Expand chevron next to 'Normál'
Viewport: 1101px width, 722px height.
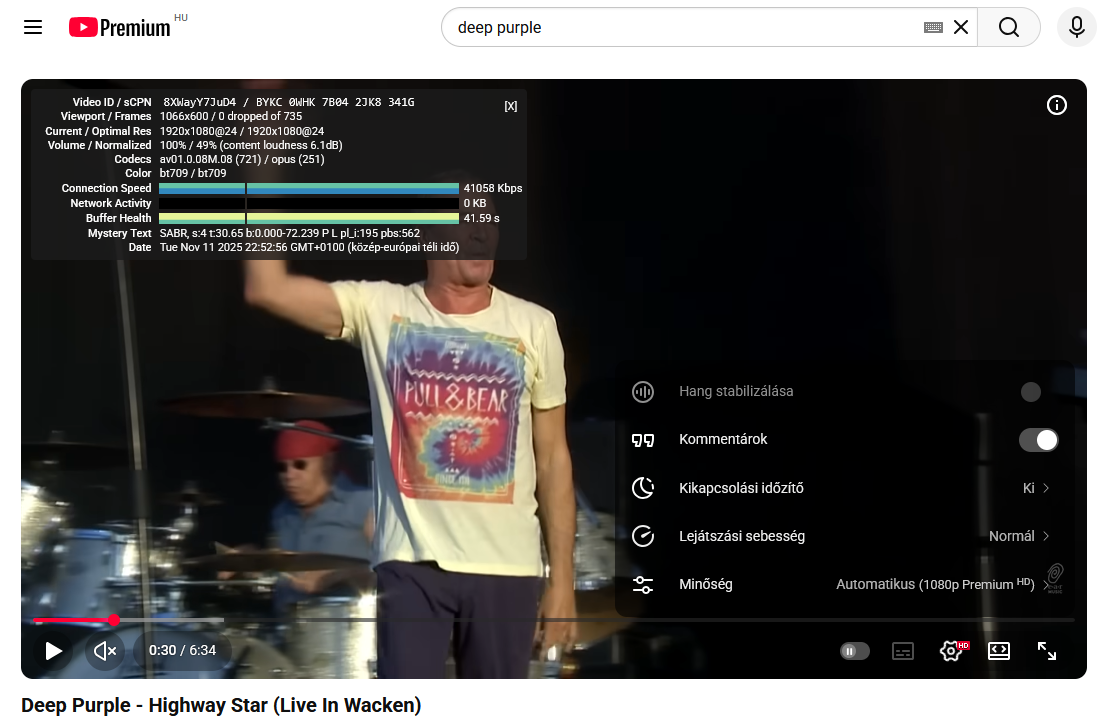1046,536
